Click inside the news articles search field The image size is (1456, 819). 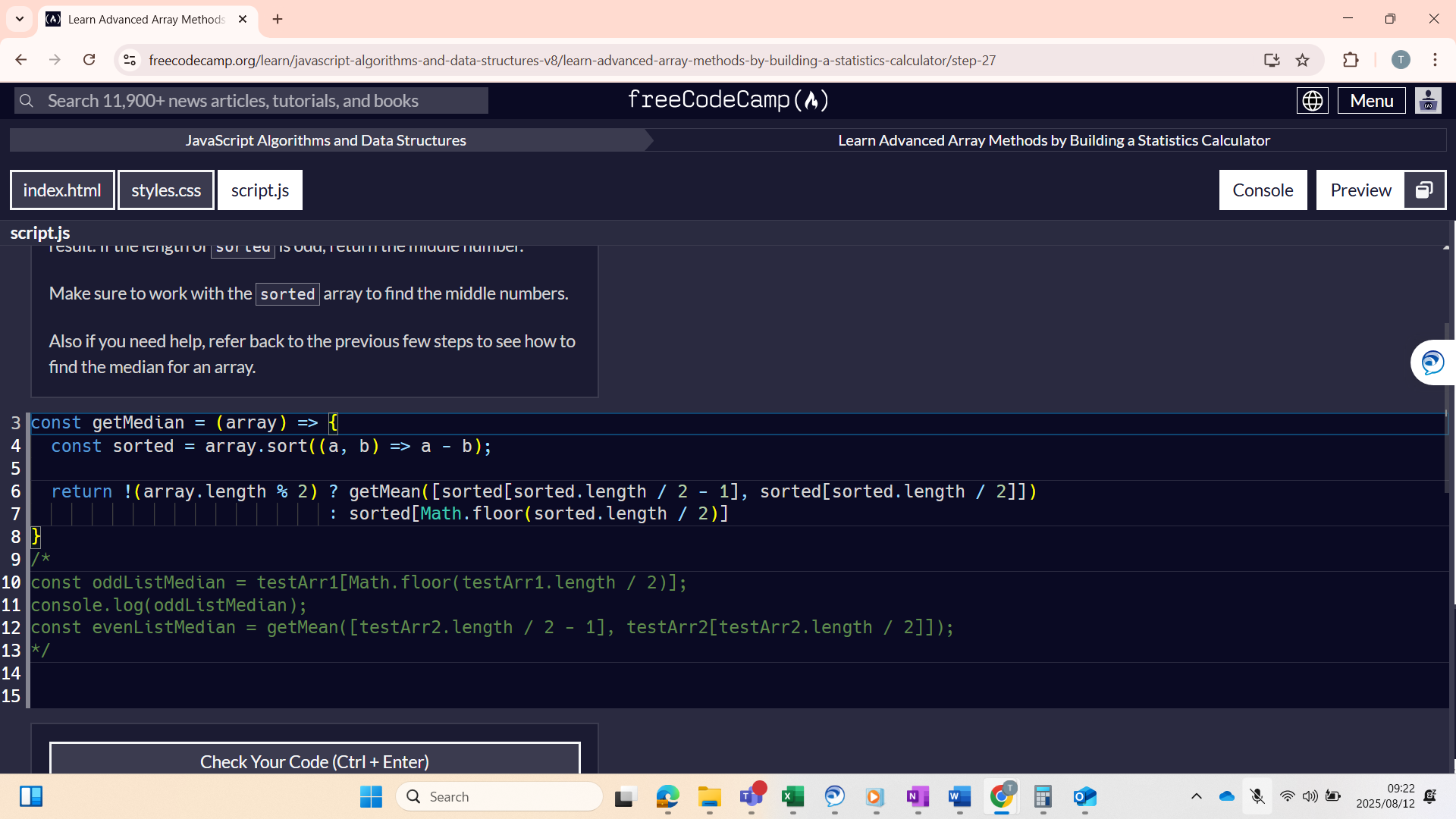tap(250, 100)
